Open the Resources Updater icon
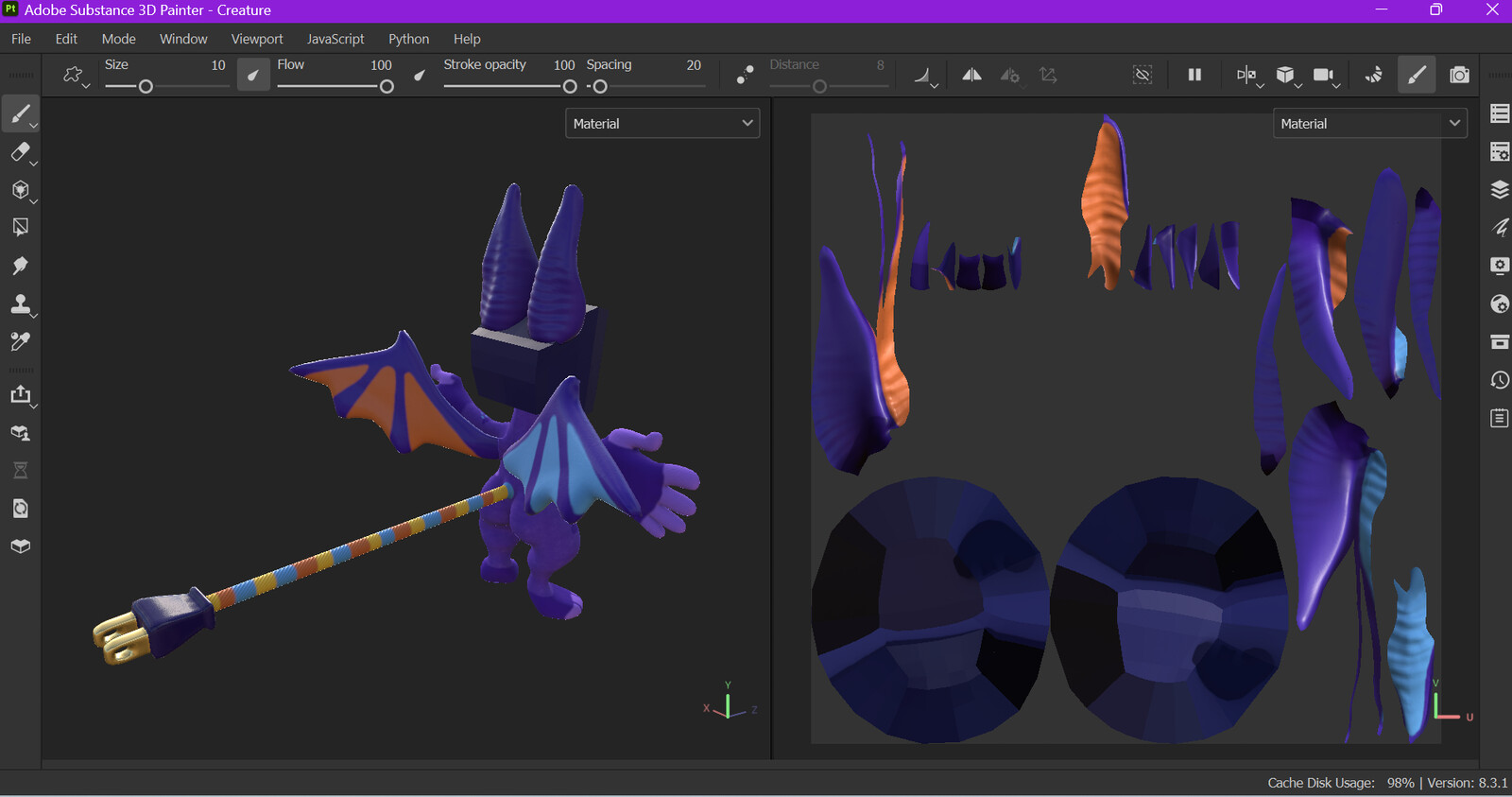 (20, 509)
